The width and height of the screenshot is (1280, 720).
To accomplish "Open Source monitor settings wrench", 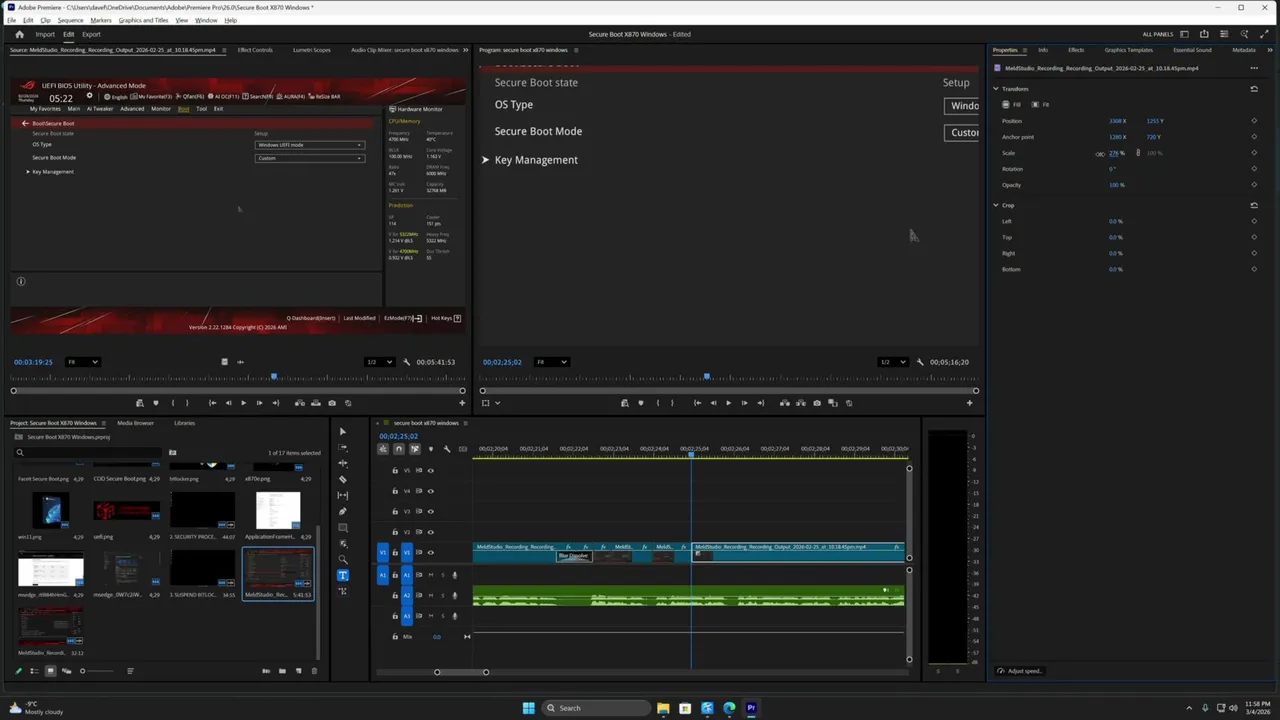I will 406,362.
